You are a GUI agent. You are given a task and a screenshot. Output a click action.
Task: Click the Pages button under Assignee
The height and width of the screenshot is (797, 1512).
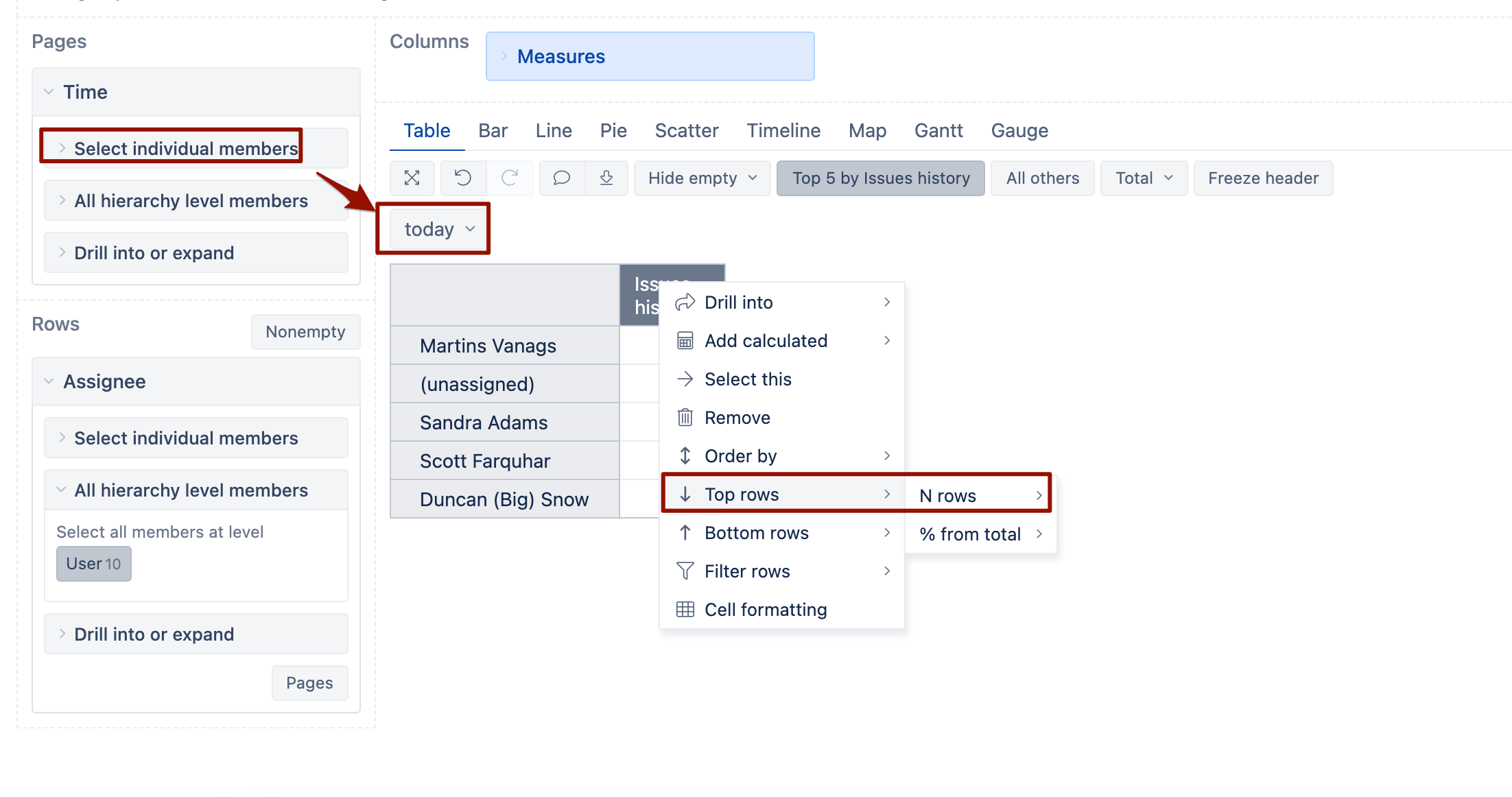(309, 683)
